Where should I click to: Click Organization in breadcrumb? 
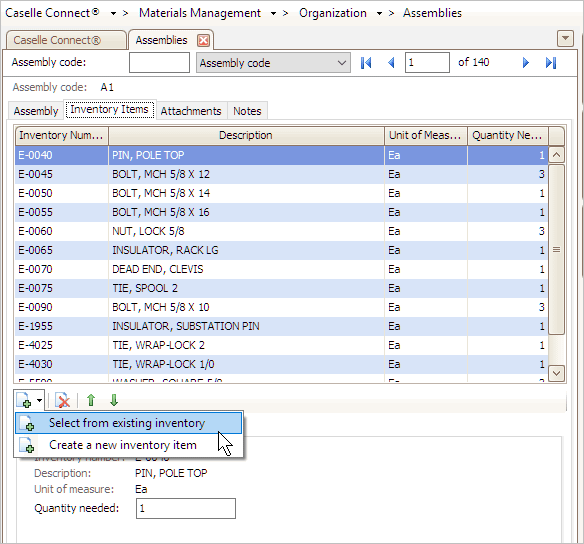[333, 13]
